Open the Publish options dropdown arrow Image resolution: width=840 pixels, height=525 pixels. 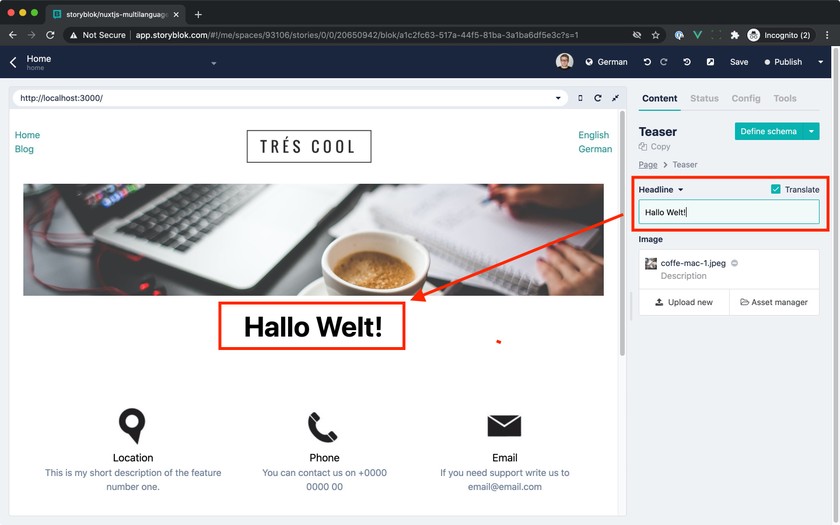coord(821,62)
